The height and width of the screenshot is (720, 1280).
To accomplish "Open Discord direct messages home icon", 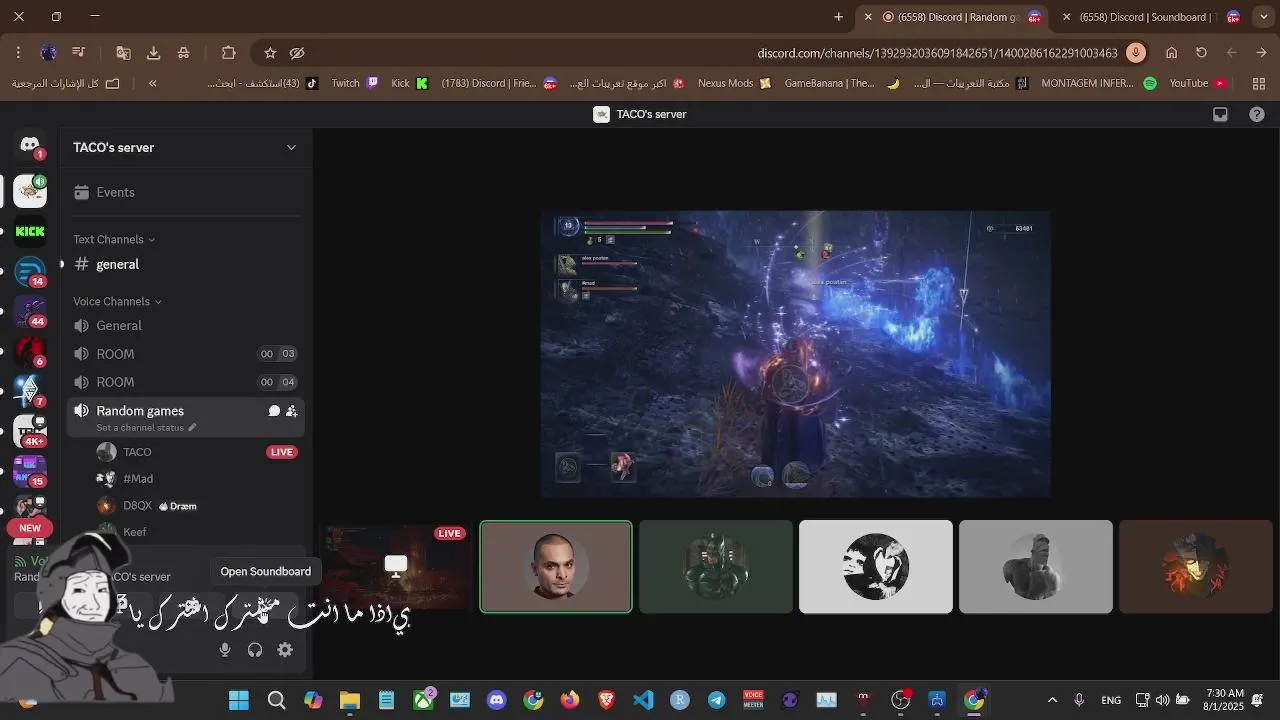I will [30, 146].
